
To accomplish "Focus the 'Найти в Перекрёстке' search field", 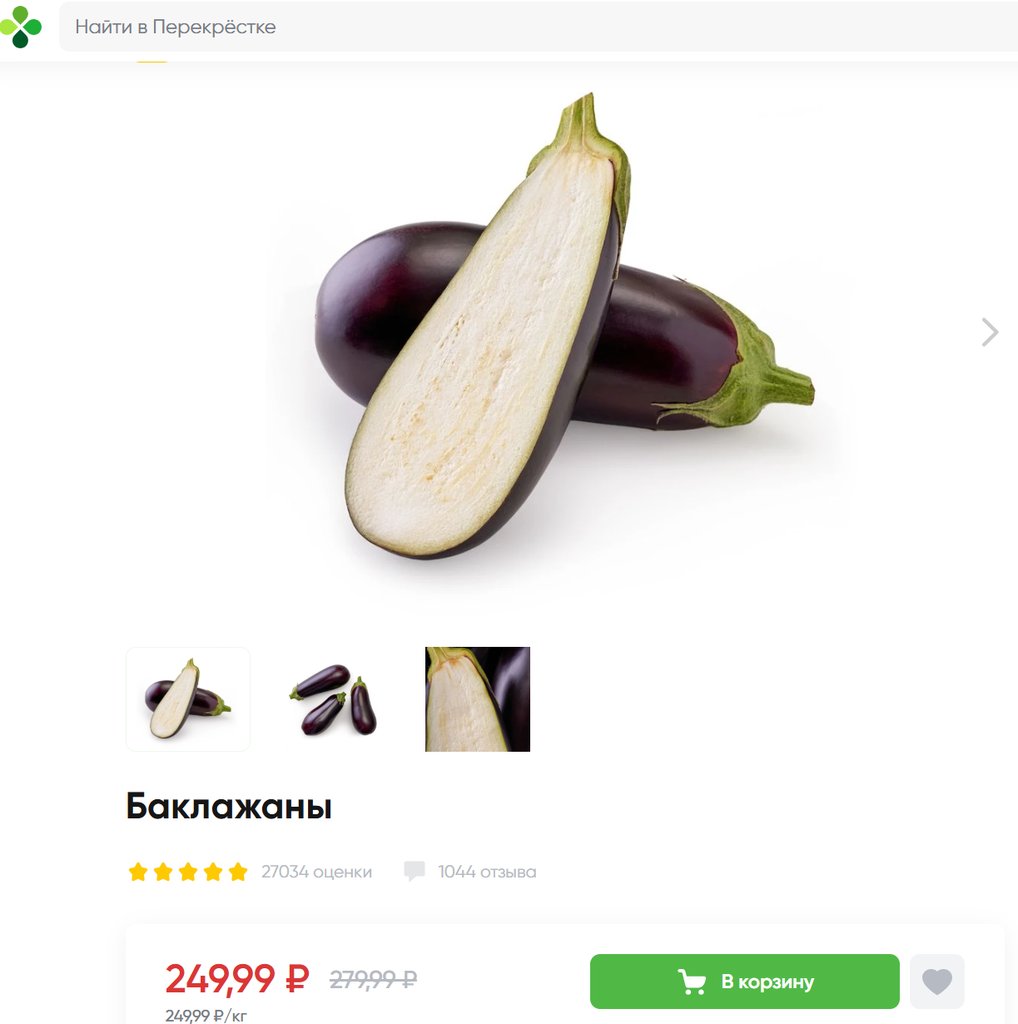I will 538,27.
